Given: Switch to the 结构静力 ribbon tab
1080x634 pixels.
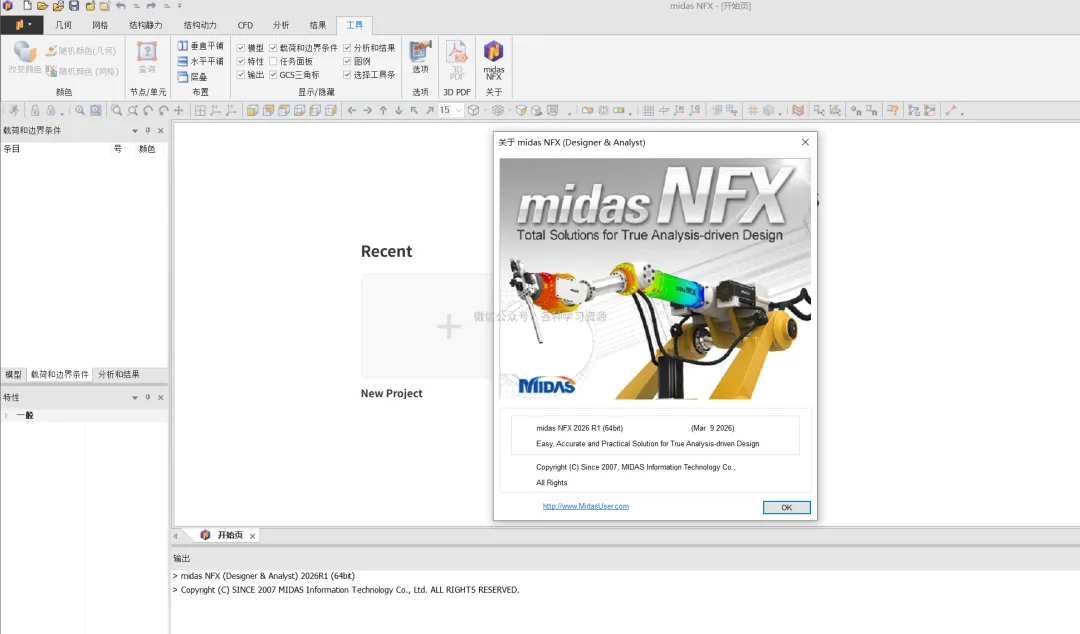Looking at the screenshot, I should pos(145,25).
